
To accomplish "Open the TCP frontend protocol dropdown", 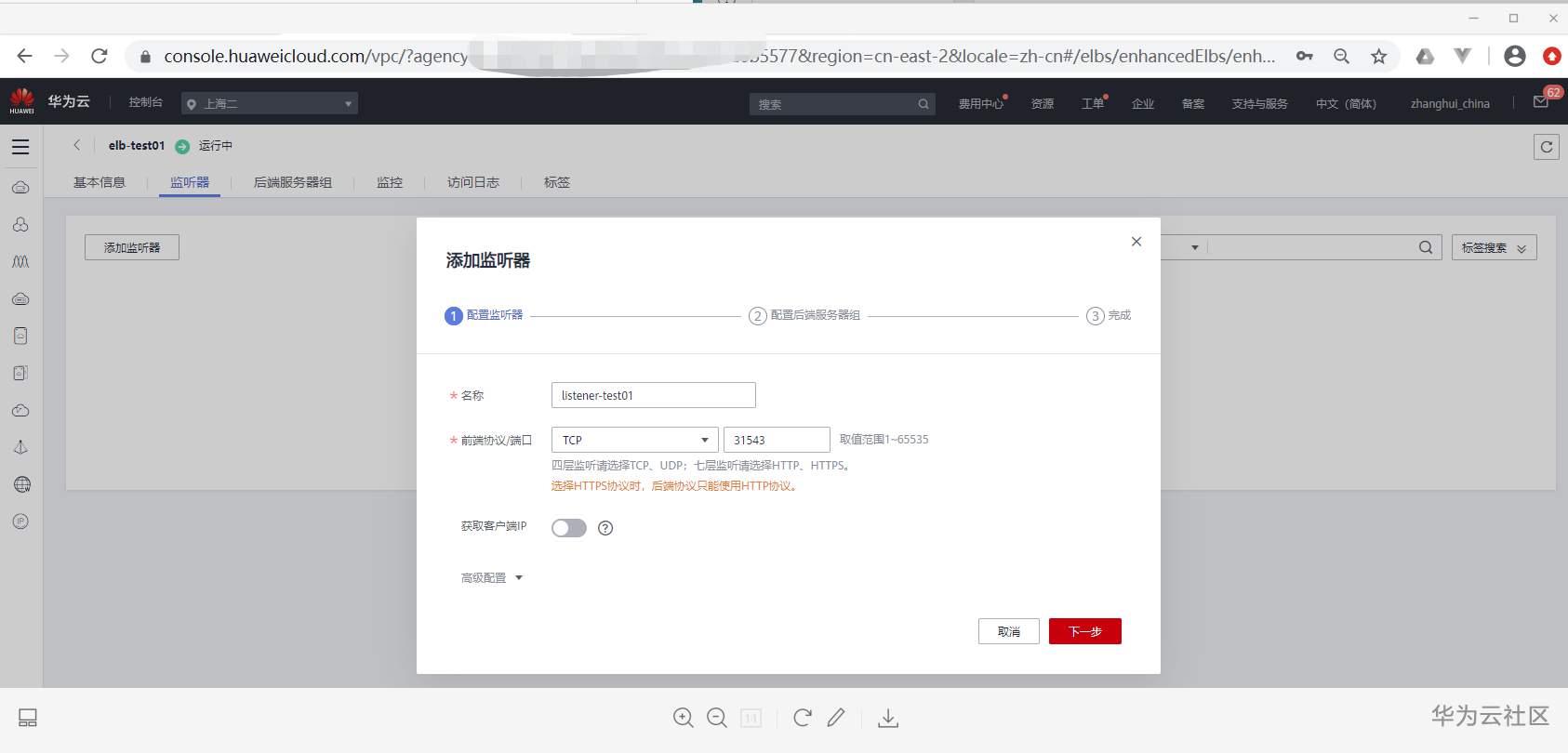I will [635, 440].
